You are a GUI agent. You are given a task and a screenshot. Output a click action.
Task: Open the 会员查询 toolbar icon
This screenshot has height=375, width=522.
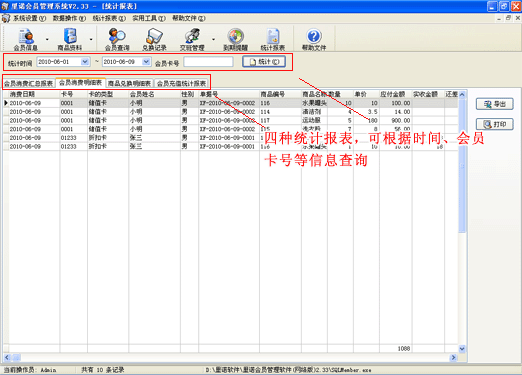pyautogui.click(x=117, y=39)
